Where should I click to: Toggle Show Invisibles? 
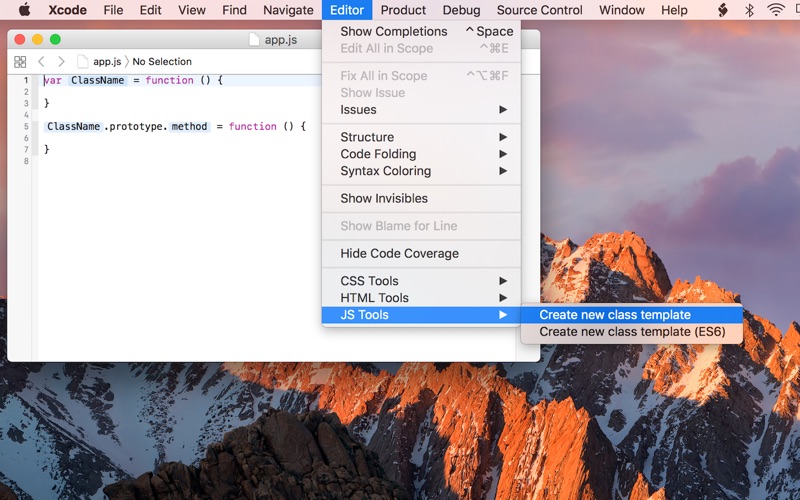421,198
